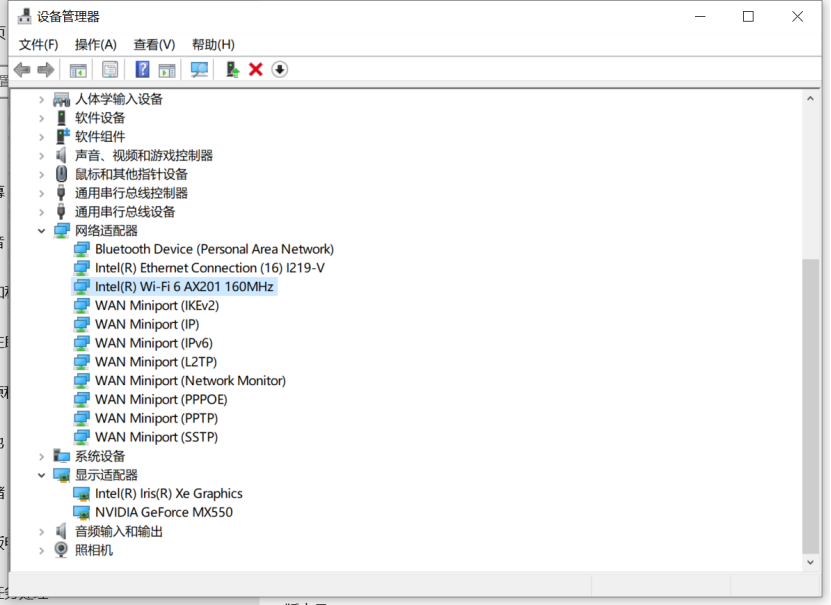The width and height of the screenshot is (831, 605).
Task: Expand the 软件组件 category
Action: click(x=41, y=137)
